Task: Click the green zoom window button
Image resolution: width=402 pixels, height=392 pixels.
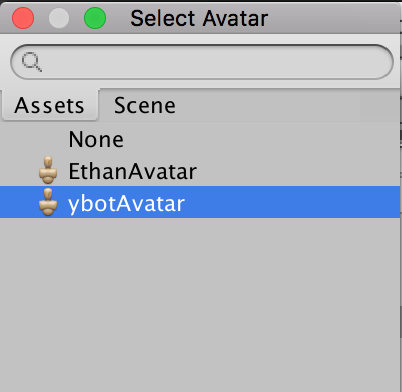Action: (x=95, y=18)
